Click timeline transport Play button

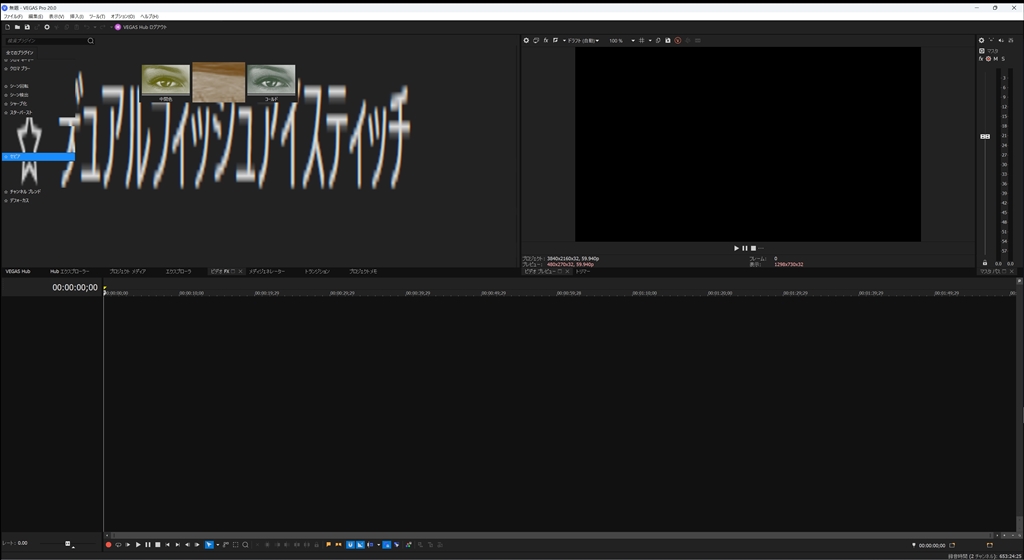(x=138, y=544)
